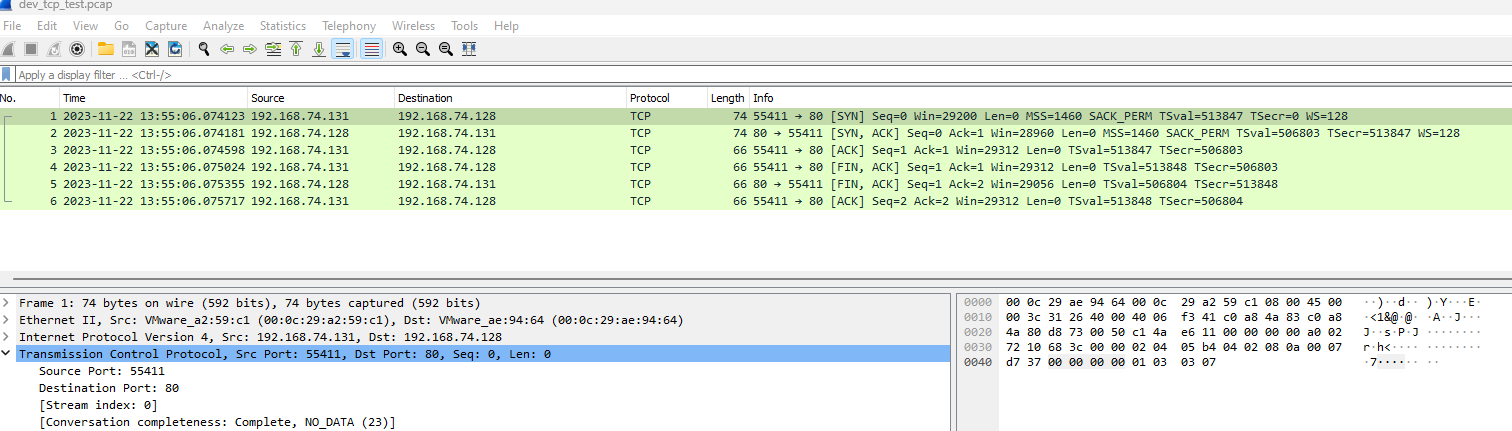This screenshot has width=1512, height=431.
Task: Reload the current capture file
Action: pos(175,49)
